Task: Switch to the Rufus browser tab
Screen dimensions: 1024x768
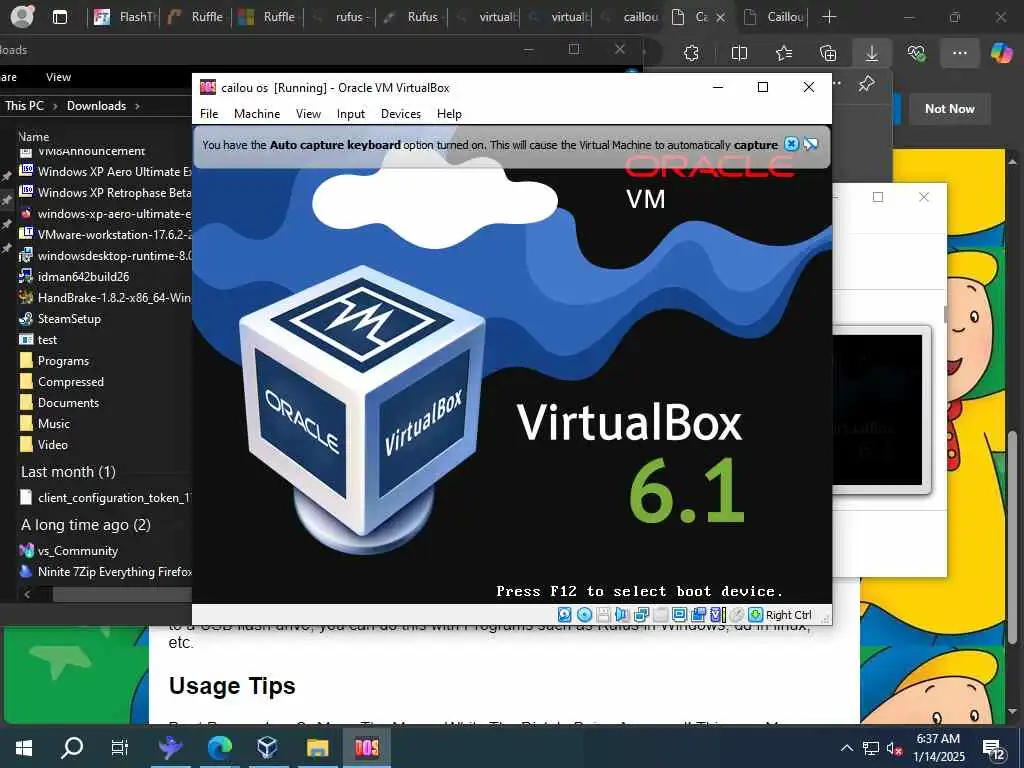Action: (x=411, y=17)
